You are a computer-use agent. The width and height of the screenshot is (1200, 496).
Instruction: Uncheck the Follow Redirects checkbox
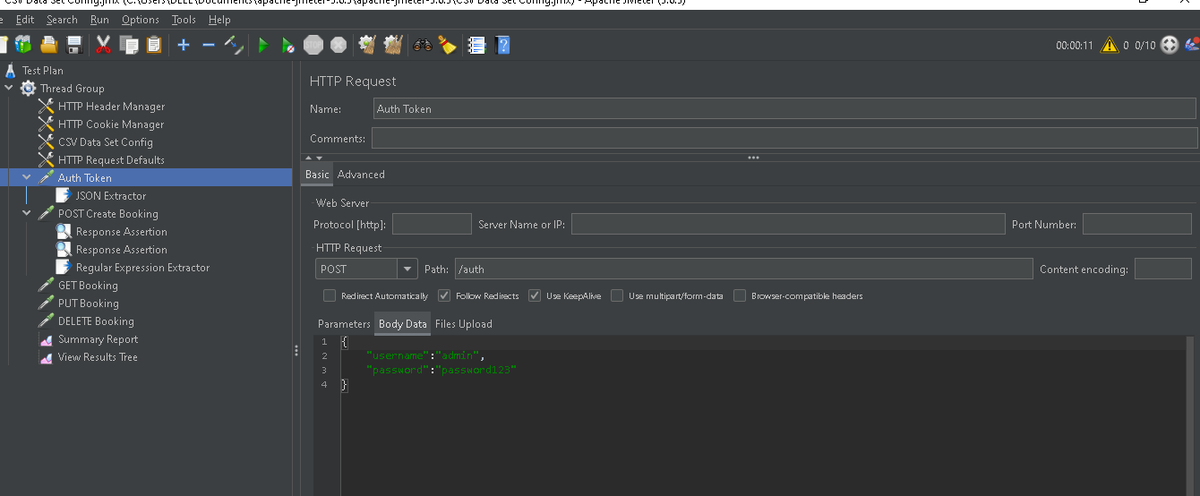(444, 296)
